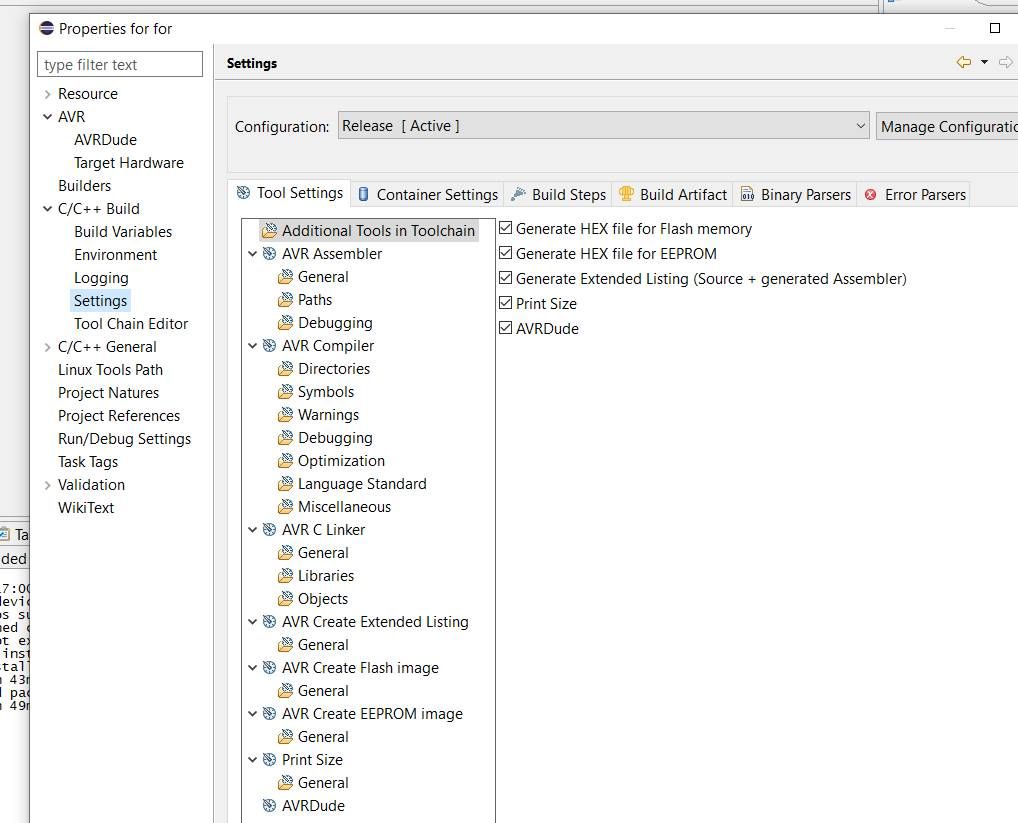Viewport: 1018px width, 823px height.
Task: Collapse the AVR Assembler section
Action: 253,254
